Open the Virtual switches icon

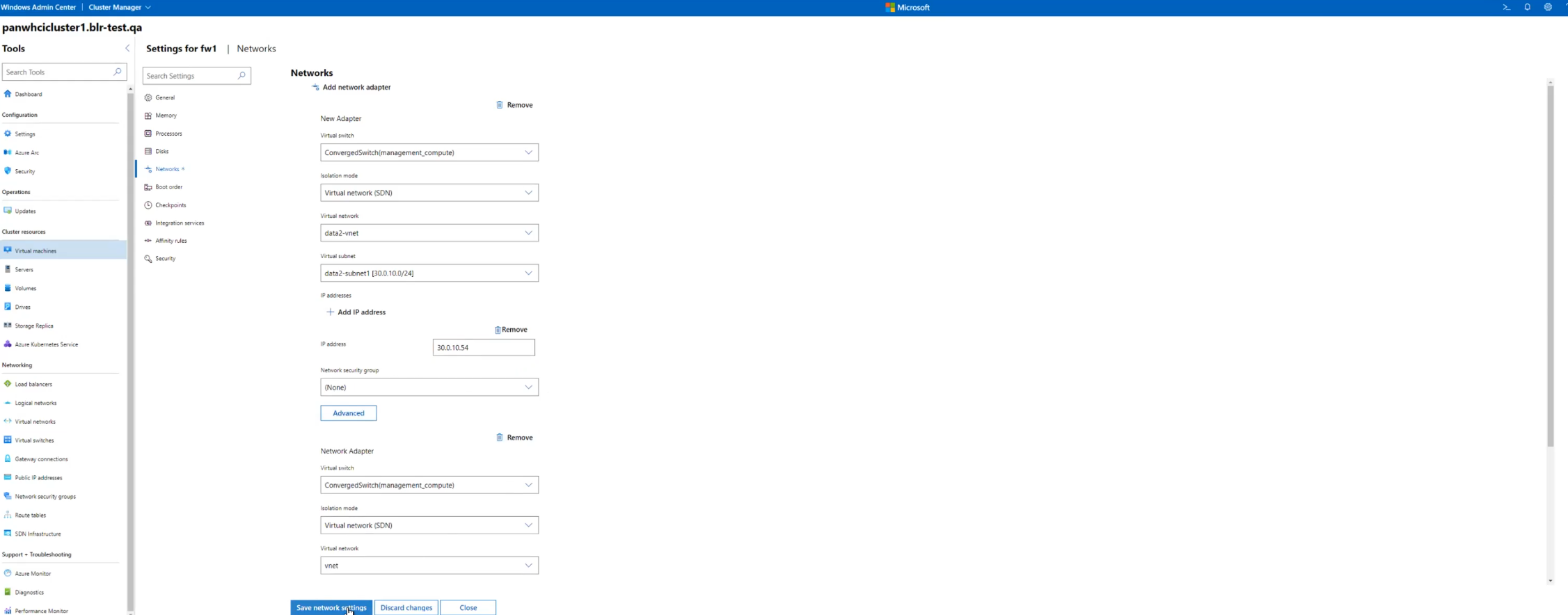pos(8,440)
